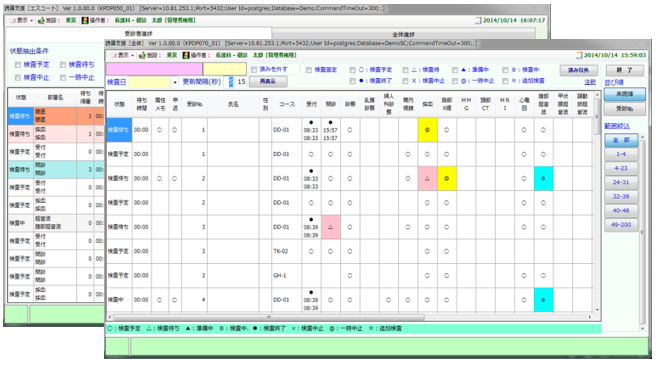Click scrollbar beside range filter buttons

(x=642, y=233)
